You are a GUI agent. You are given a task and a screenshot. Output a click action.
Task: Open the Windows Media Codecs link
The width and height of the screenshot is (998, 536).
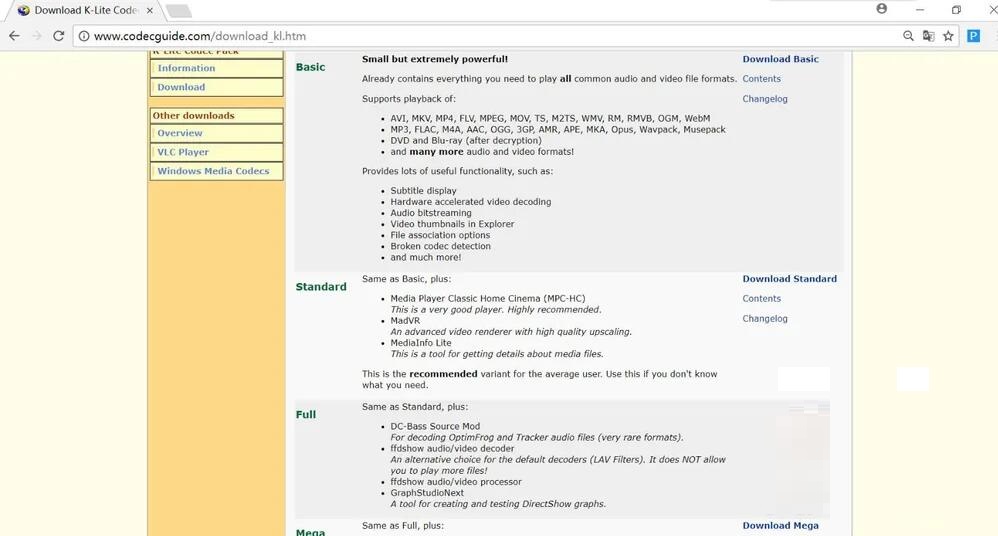click(x=213, y=171)
